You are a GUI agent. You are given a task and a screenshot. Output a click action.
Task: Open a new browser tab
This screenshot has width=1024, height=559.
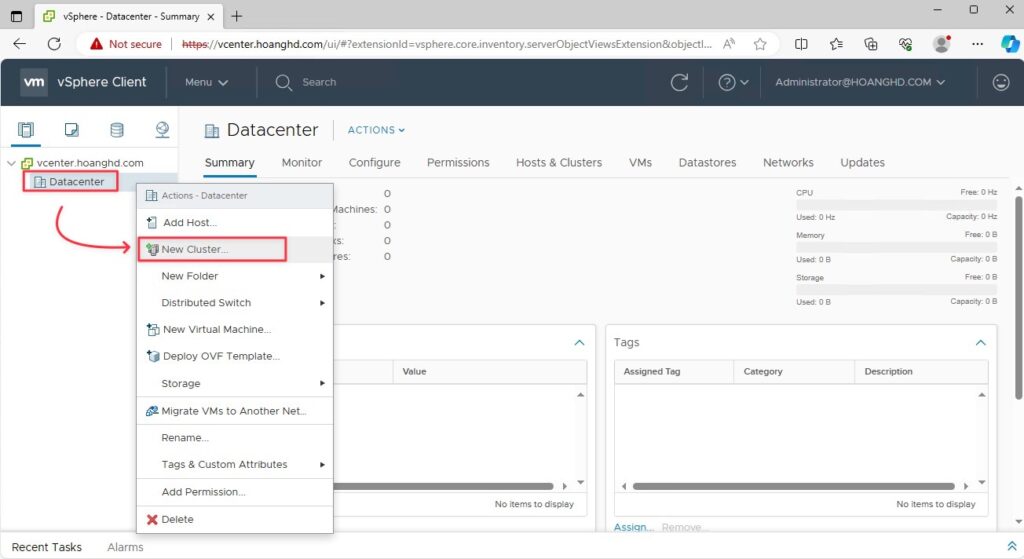pyautogui.click(x=236, y=16)
